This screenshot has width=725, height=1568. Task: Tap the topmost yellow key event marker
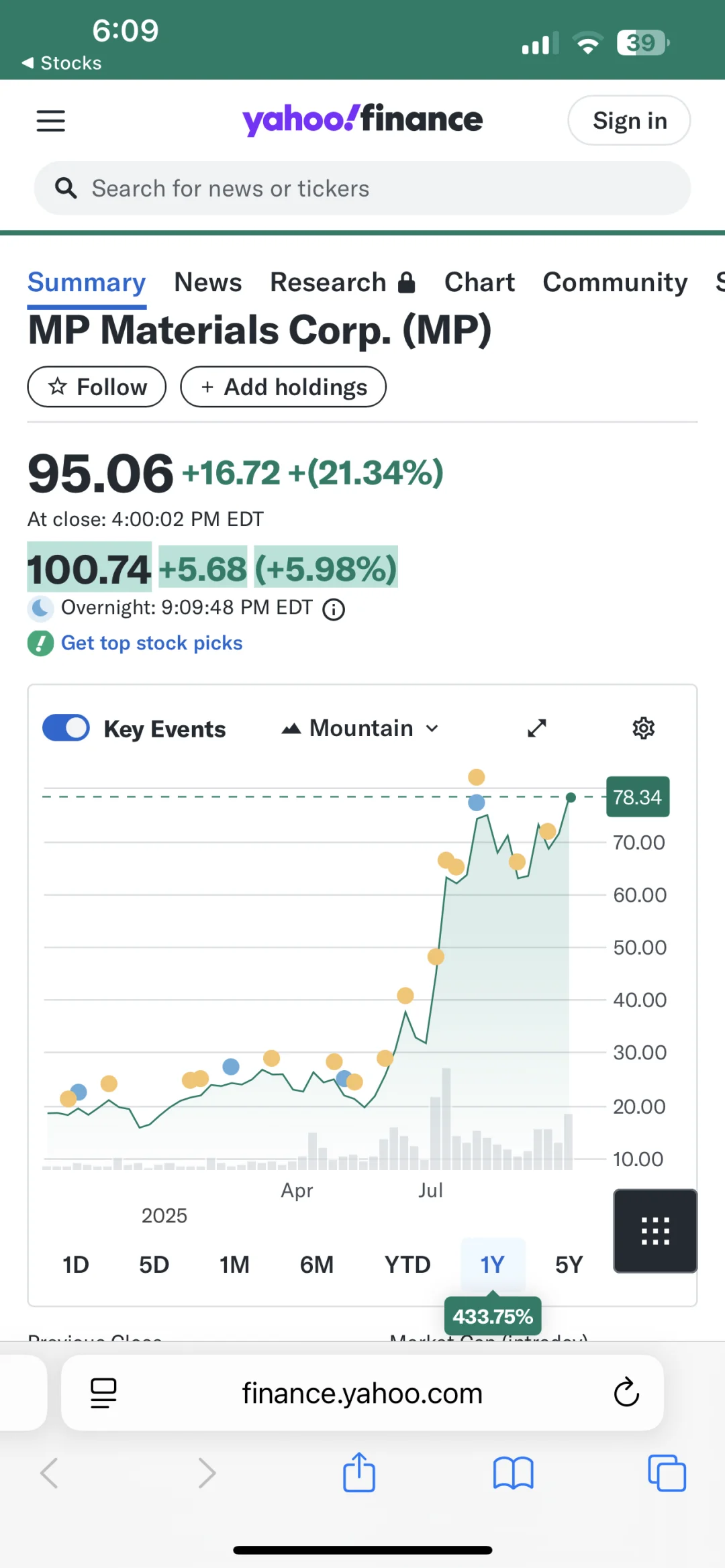pos(477,777)
